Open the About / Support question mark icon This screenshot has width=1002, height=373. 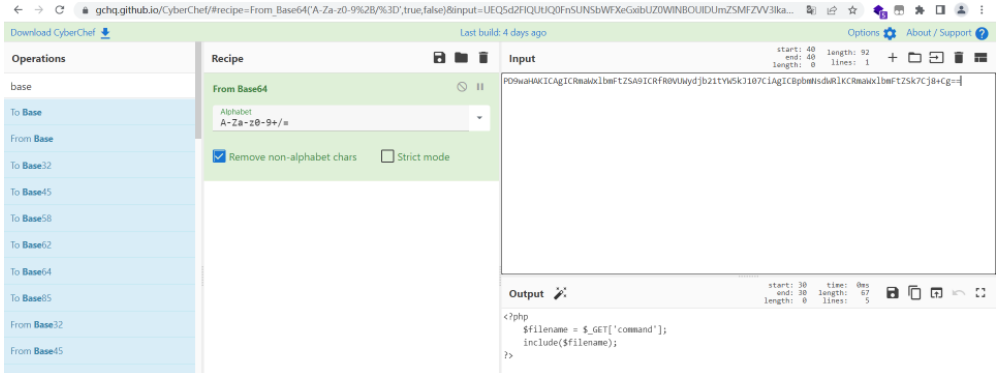982,33
